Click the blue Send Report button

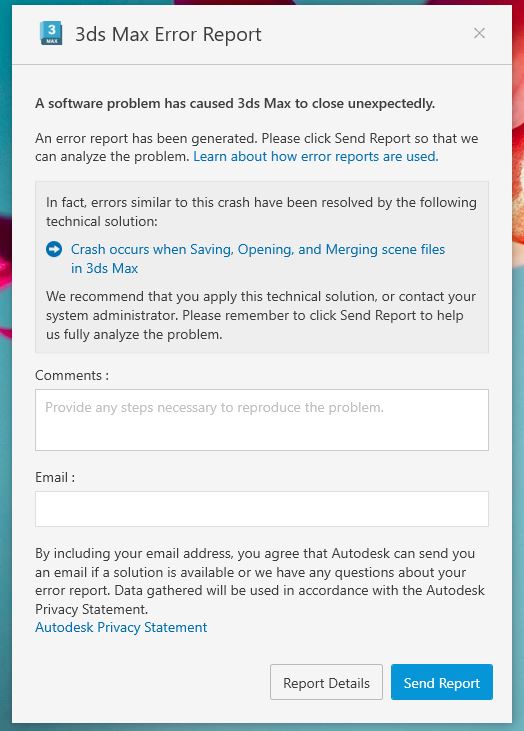tap(441, 683)
